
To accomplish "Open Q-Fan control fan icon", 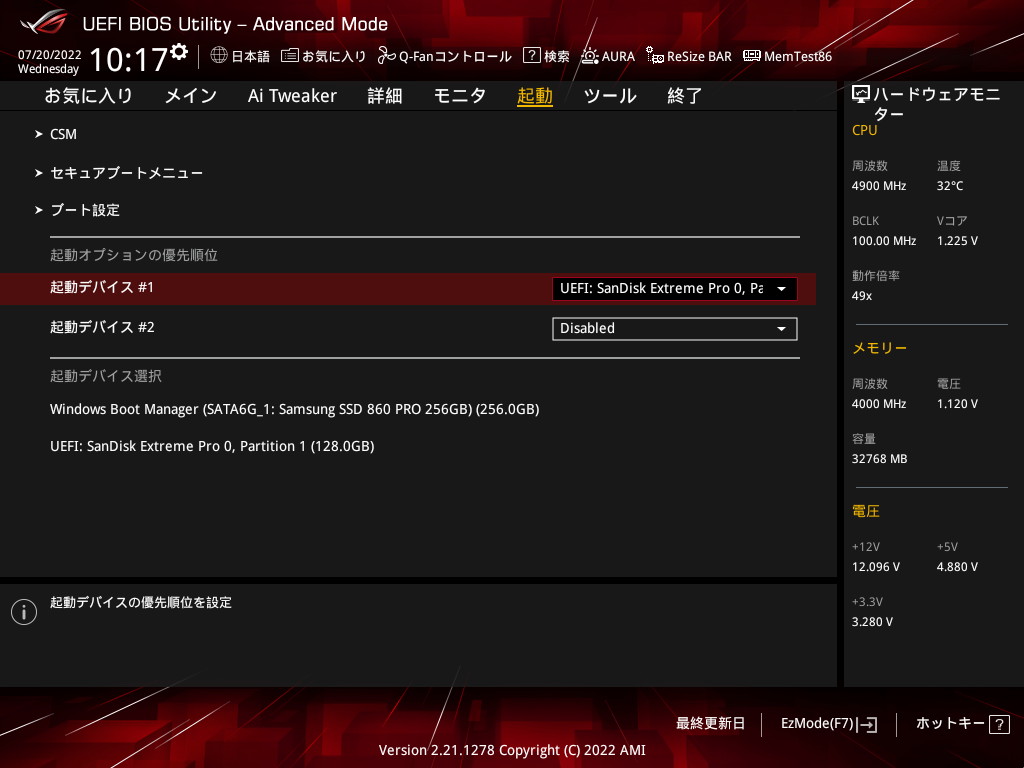I will tap(386, 56).
